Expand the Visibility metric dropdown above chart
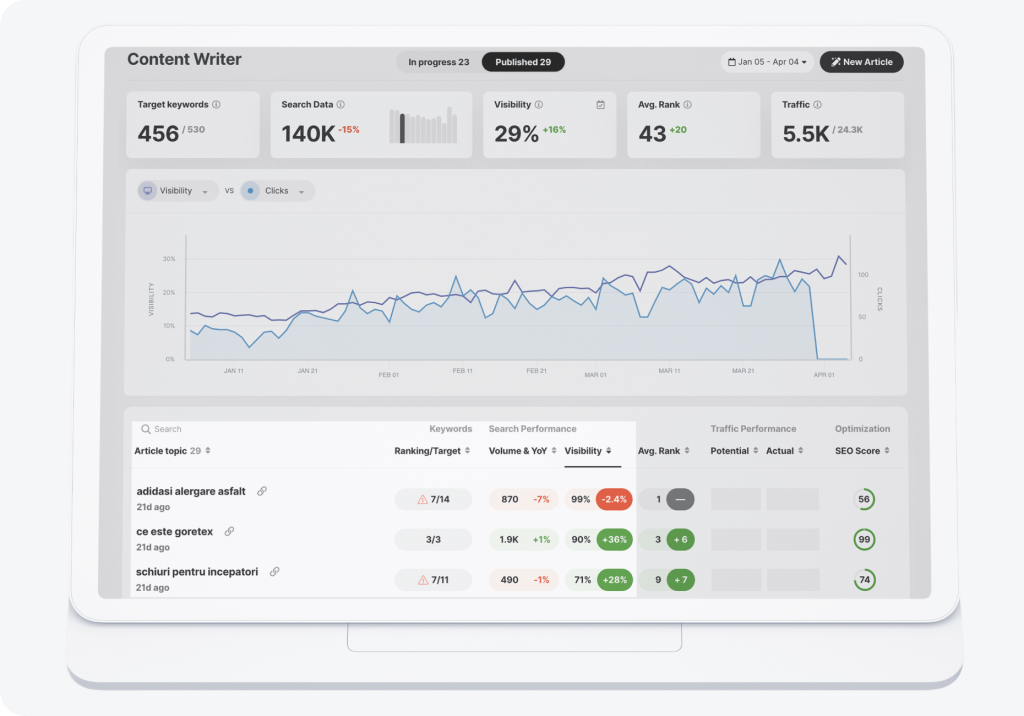 pyautogui.click(x=178, y=191)
